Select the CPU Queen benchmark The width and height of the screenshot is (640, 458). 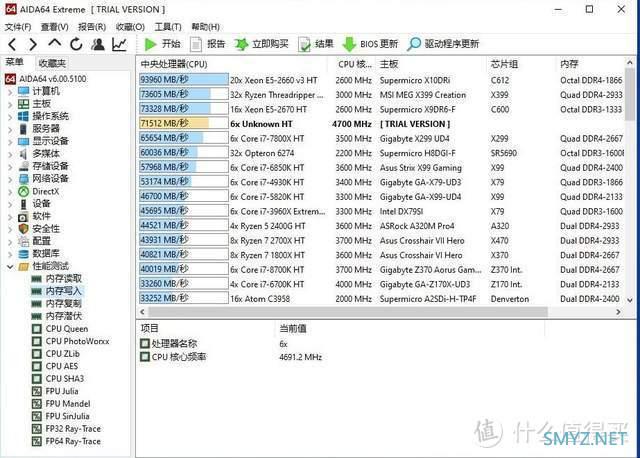click(x=67, y=329)
